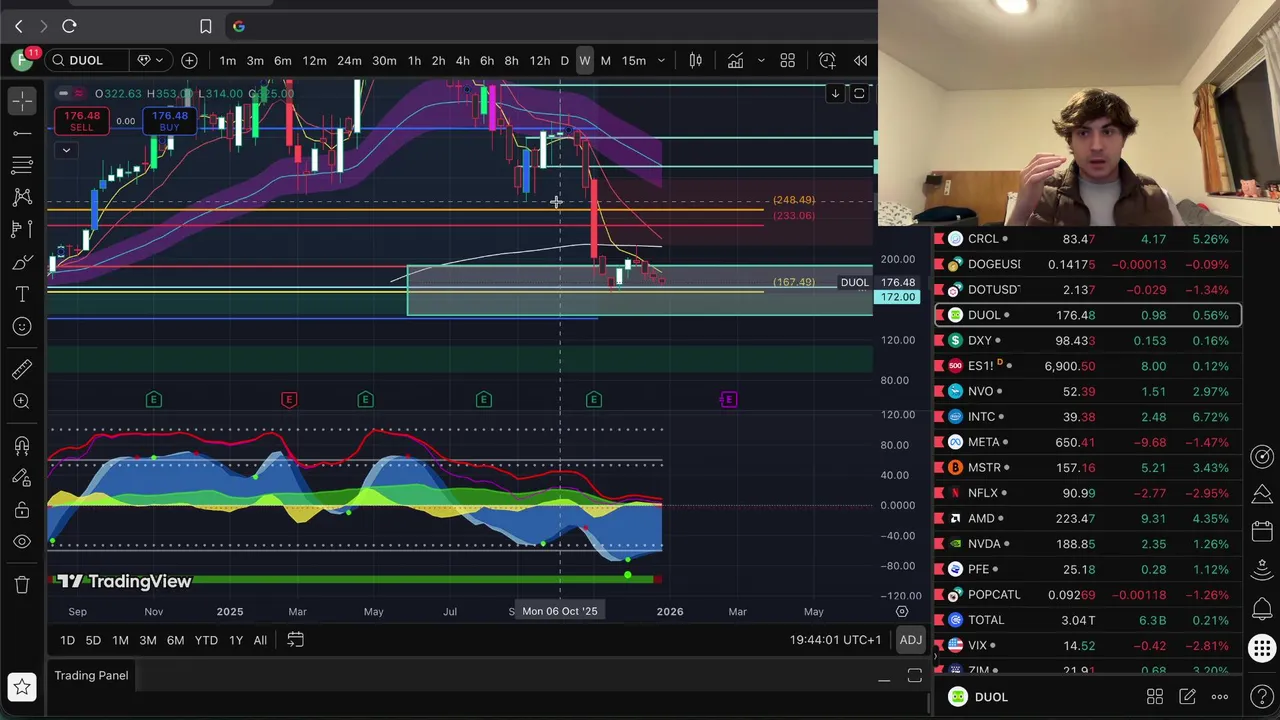Select the brush drawing tool

pyautogui.click(x=22, y=262)
